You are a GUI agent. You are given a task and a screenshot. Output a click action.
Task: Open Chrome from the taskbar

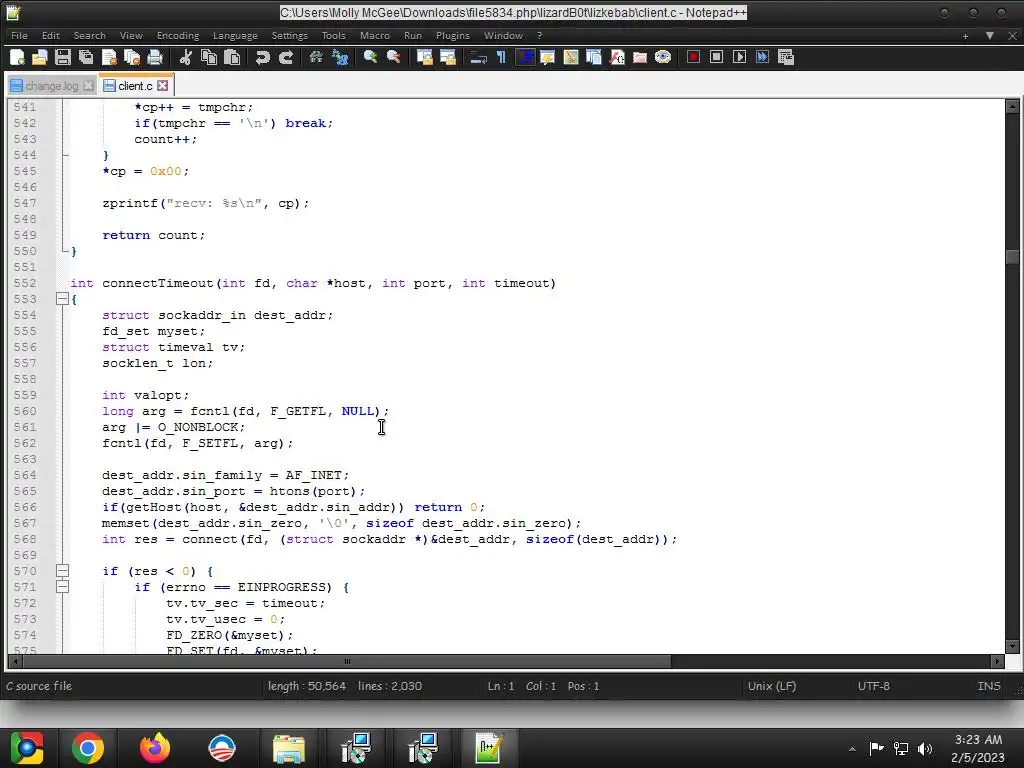coord(88,748)
